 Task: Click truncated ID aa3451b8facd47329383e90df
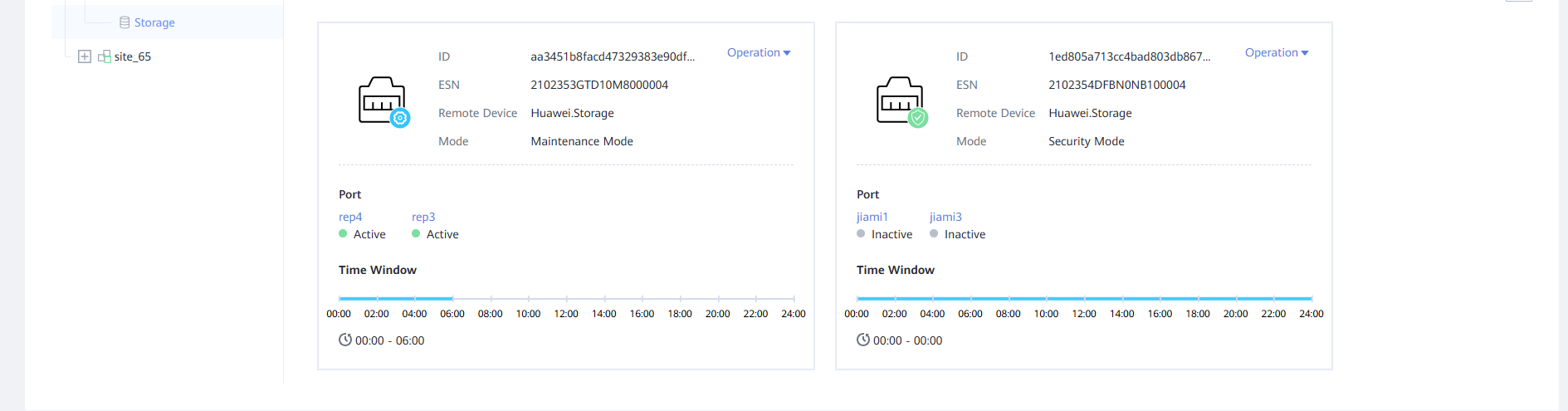coord(613,56)
